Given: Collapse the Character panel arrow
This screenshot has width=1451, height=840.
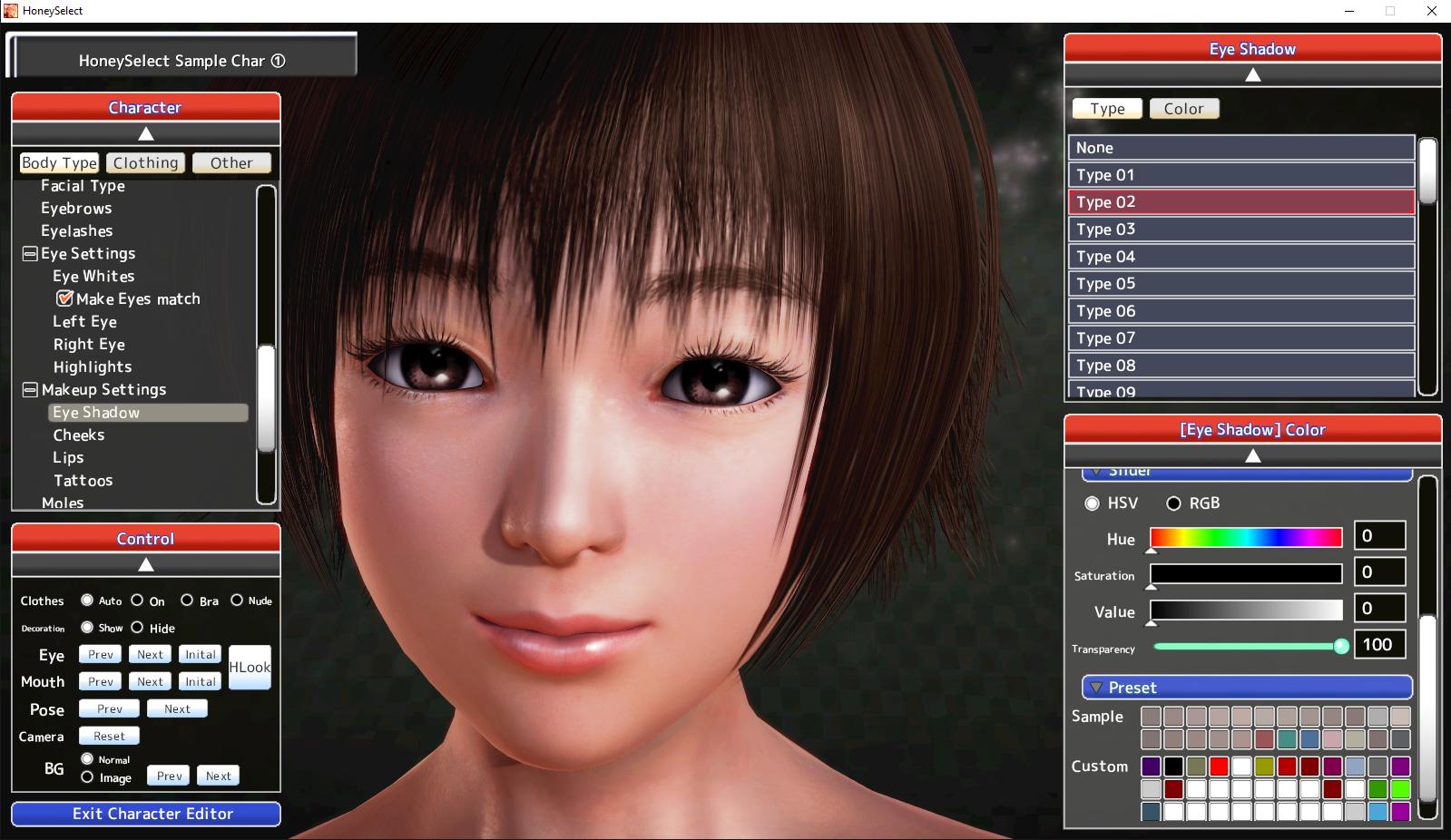Looking at the screenshot, I should coord(145,134).
